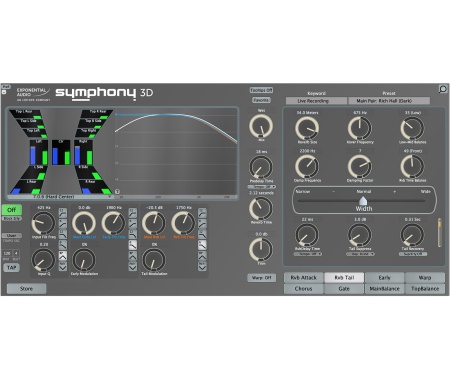Switch to the TopBalance tab
Viewport: 450px width, 380px height.
[x=425, y=289]
